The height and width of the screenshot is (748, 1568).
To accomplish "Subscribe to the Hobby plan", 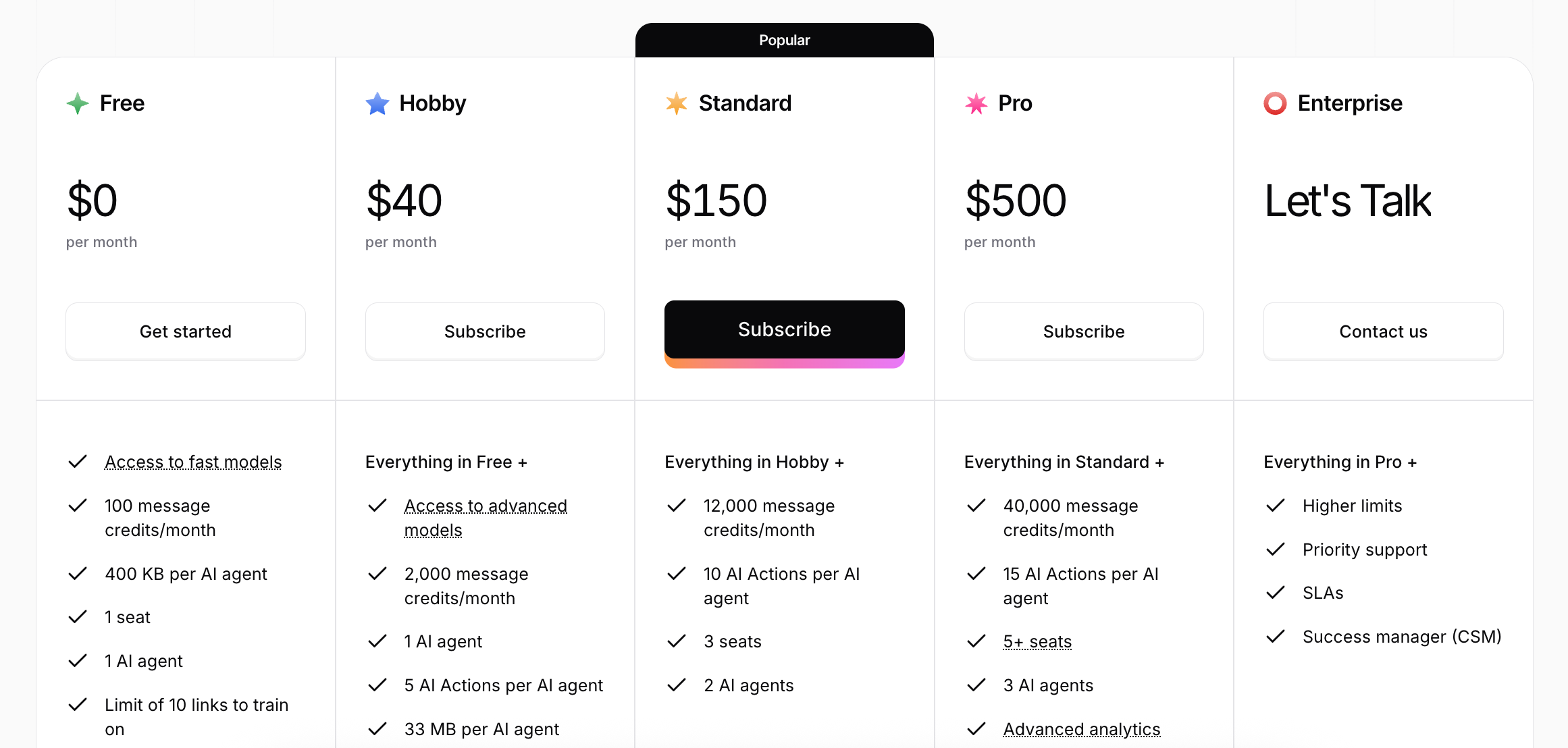I will tap(485, 331).
